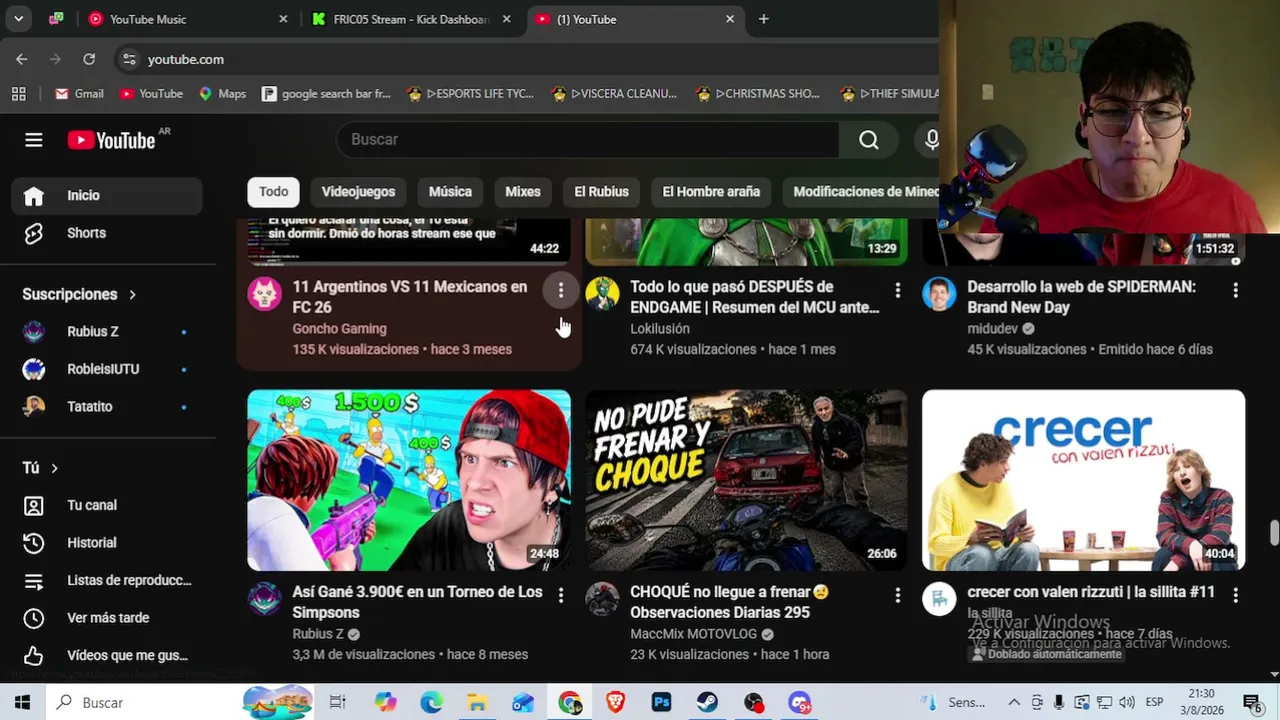
Task: Open la sillita channel avatar
Action: (939, 599)
